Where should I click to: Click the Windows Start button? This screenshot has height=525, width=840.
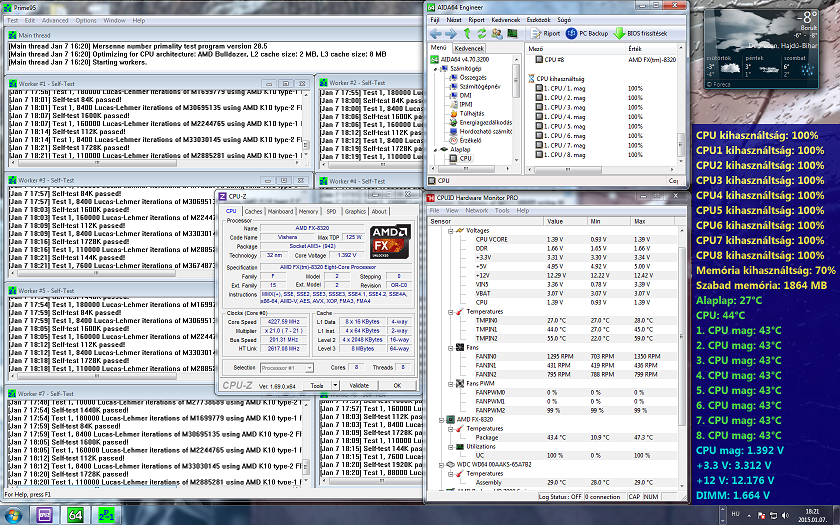coord(14,514)
